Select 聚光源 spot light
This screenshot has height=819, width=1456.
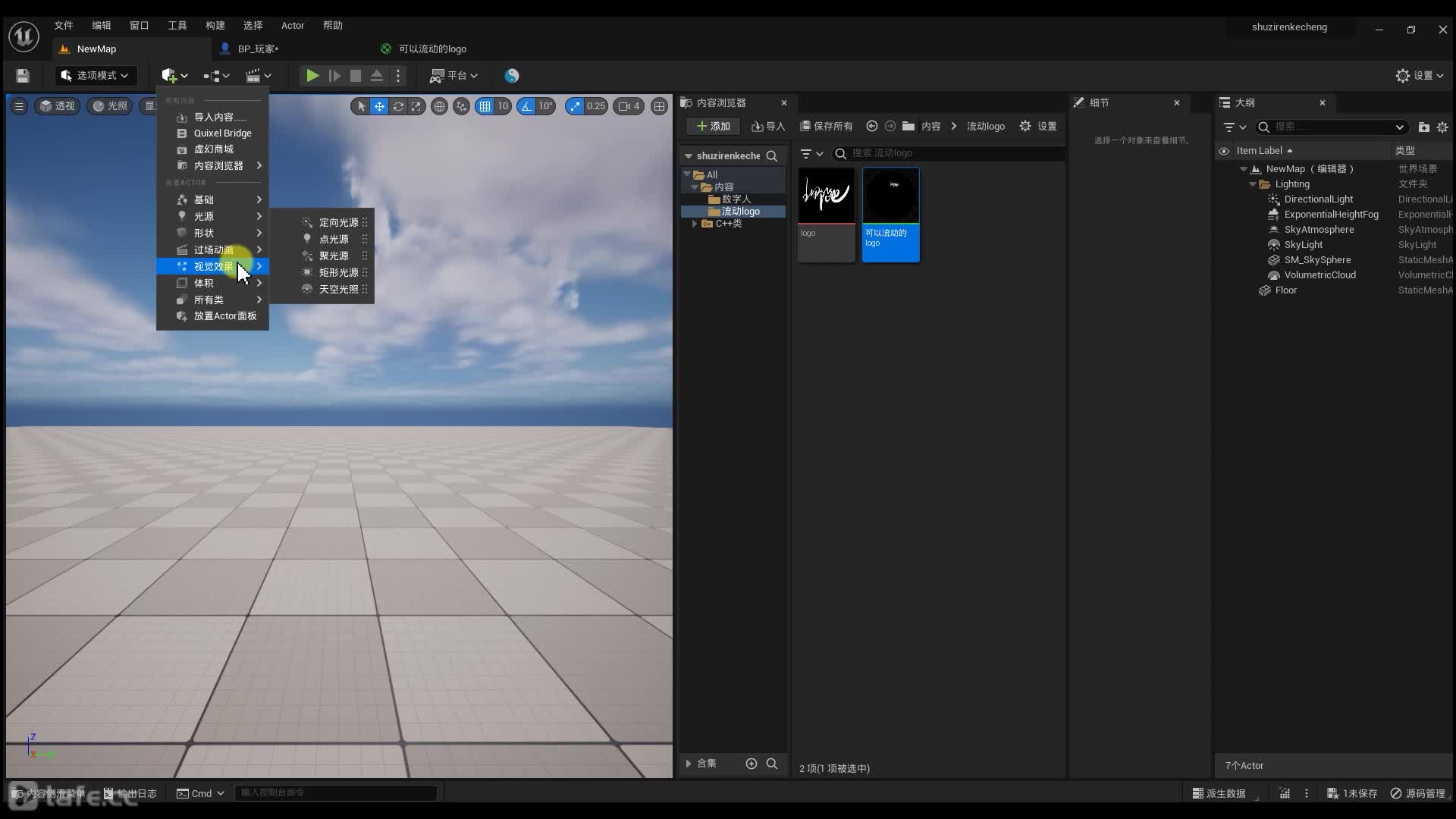tap(322, 256)
